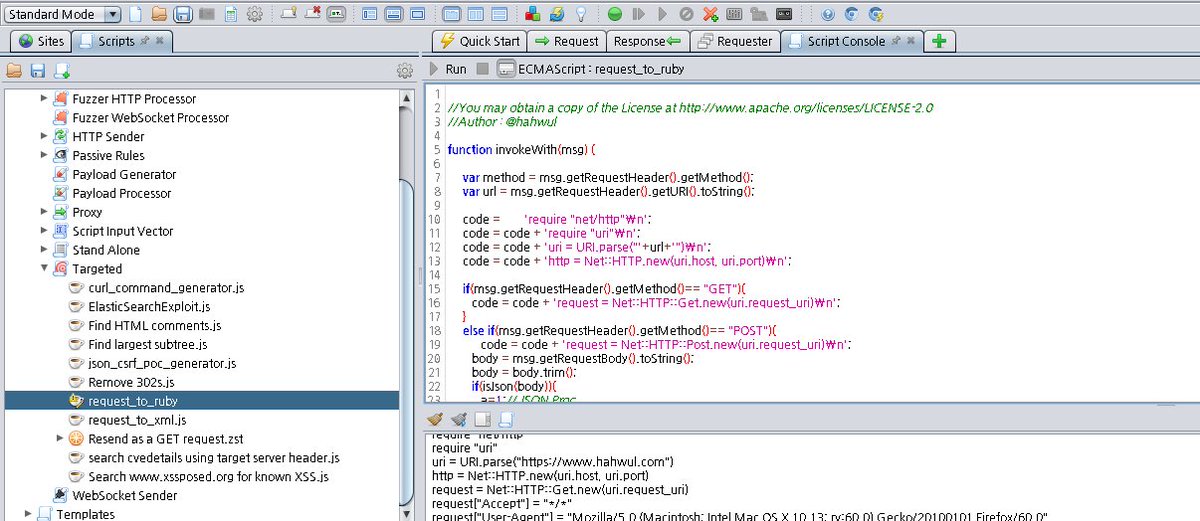Viewport: 1200px width, 521px height.
Task: Click the lightbulb icon in toolbar
Action: pyautogui.click(x=581, y=14)
